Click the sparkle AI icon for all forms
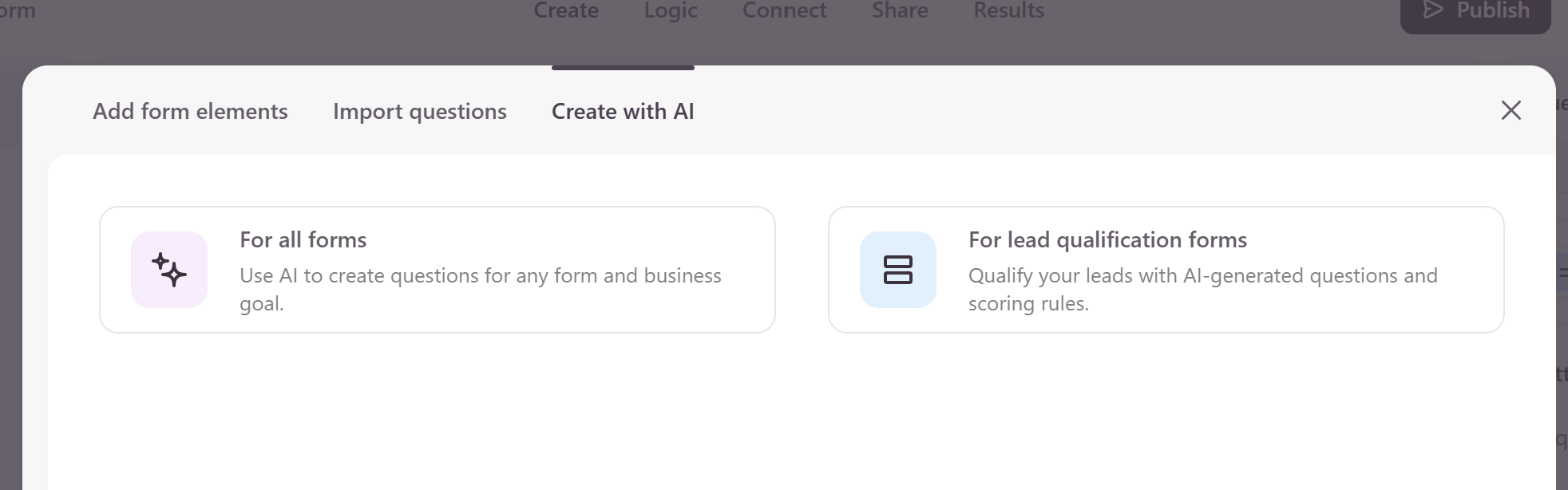The height and width of the screenshot is (490, 1568). click(x=169, y=270)
